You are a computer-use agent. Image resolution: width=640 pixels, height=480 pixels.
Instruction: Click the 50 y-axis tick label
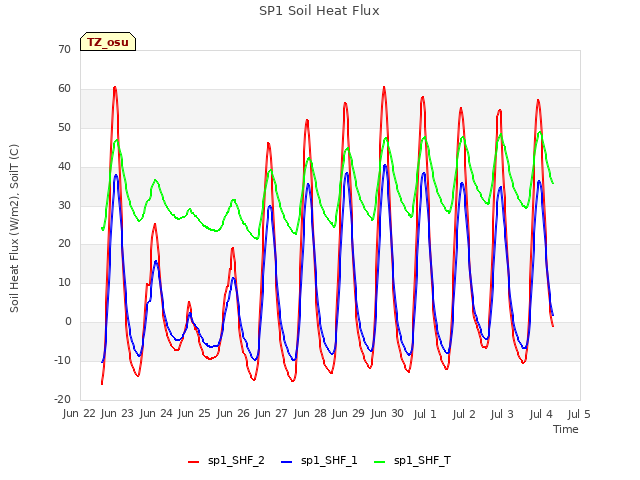pos(64,127)
